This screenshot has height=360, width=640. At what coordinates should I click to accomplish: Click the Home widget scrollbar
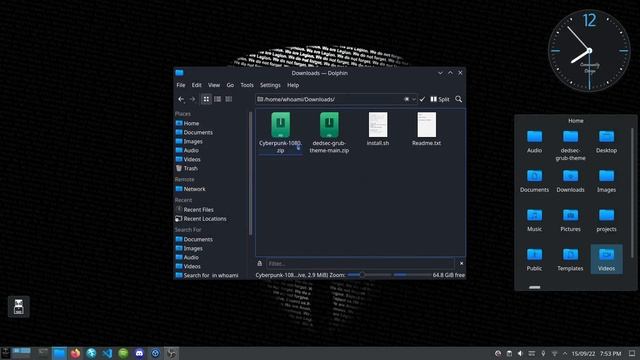(x=632, y=193)
